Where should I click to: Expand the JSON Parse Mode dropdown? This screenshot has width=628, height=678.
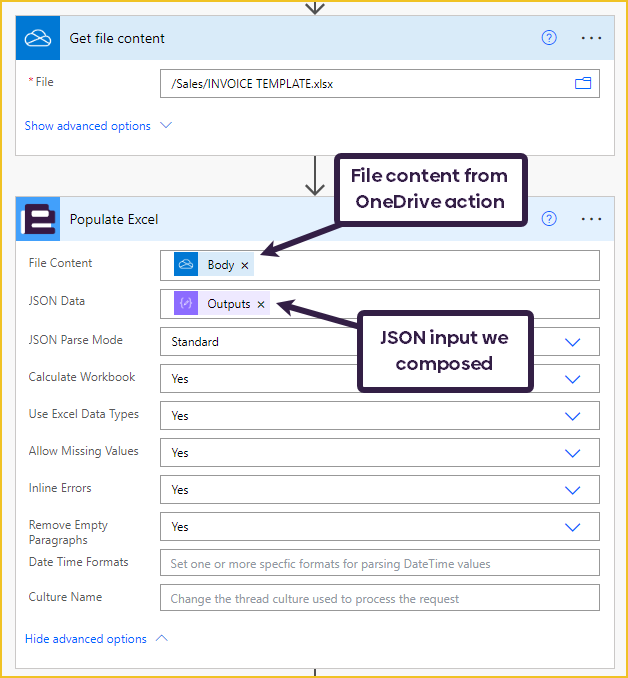(573, 342)
